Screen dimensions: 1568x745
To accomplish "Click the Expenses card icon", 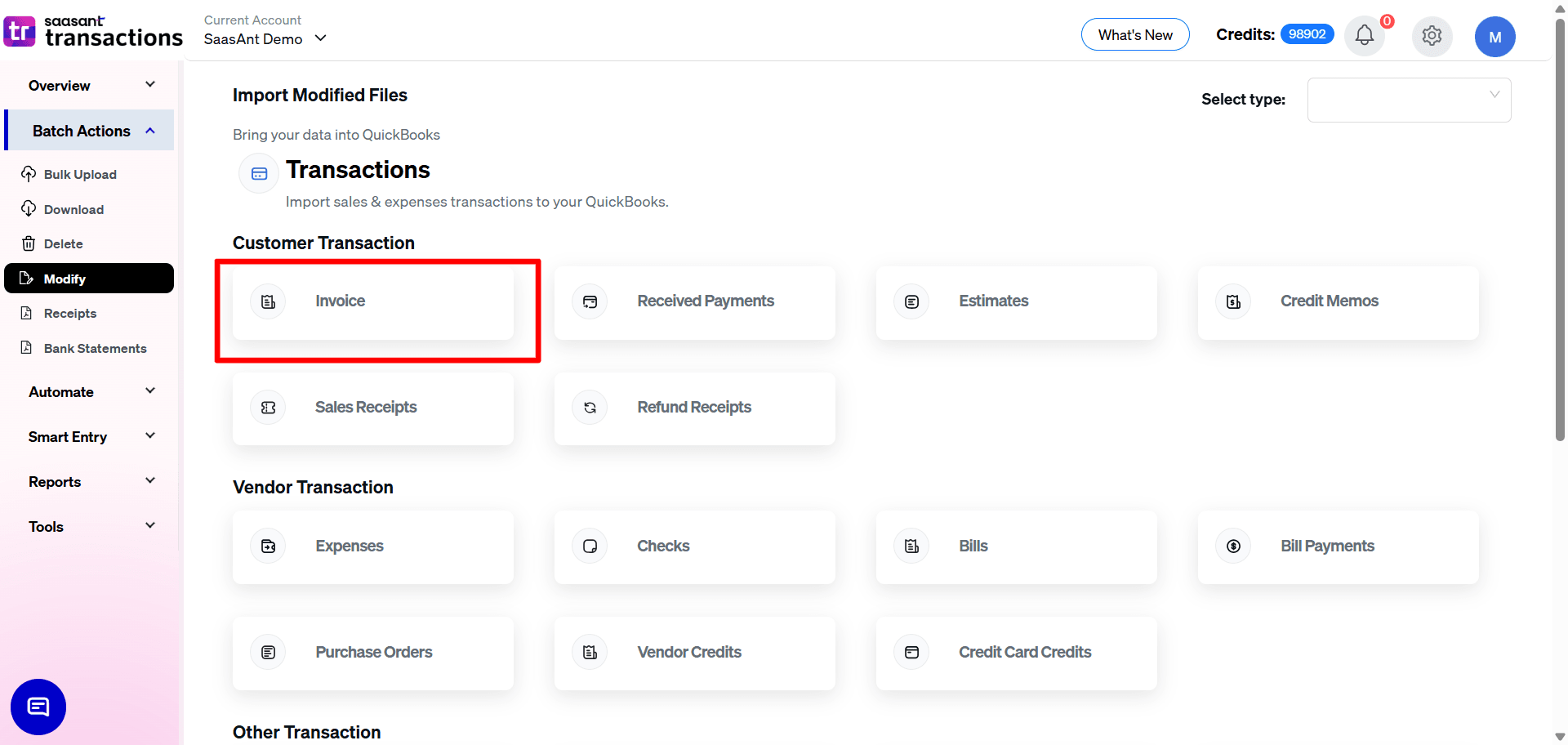I will click(x=269, y=546).
